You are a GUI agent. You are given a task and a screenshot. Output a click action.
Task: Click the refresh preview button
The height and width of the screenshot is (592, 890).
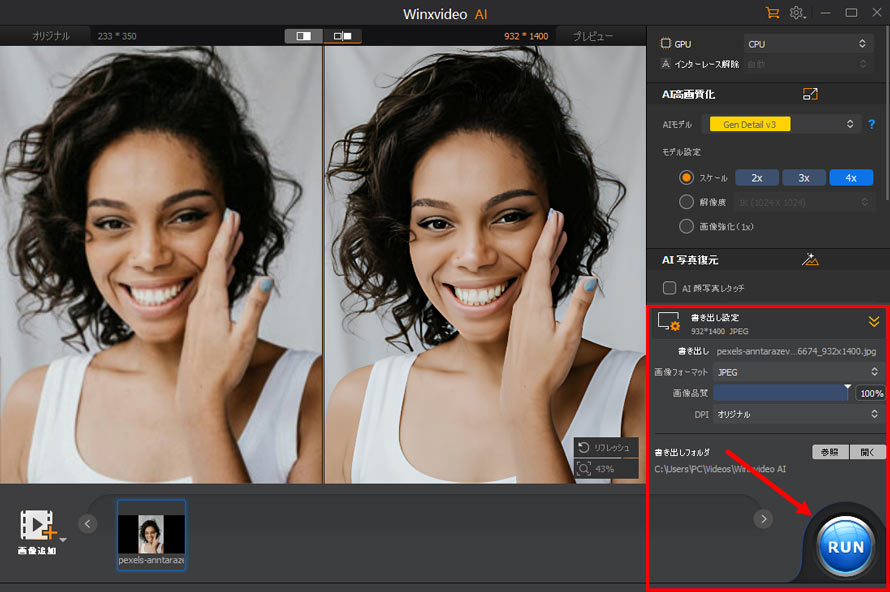606,447
